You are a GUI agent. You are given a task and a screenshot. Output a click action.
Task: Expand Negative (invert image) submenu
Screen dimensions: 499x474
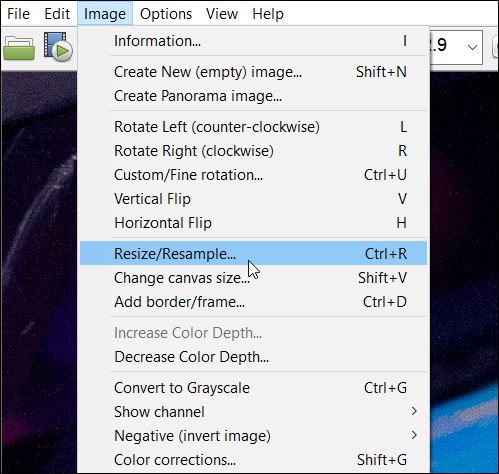click(253, 436)
